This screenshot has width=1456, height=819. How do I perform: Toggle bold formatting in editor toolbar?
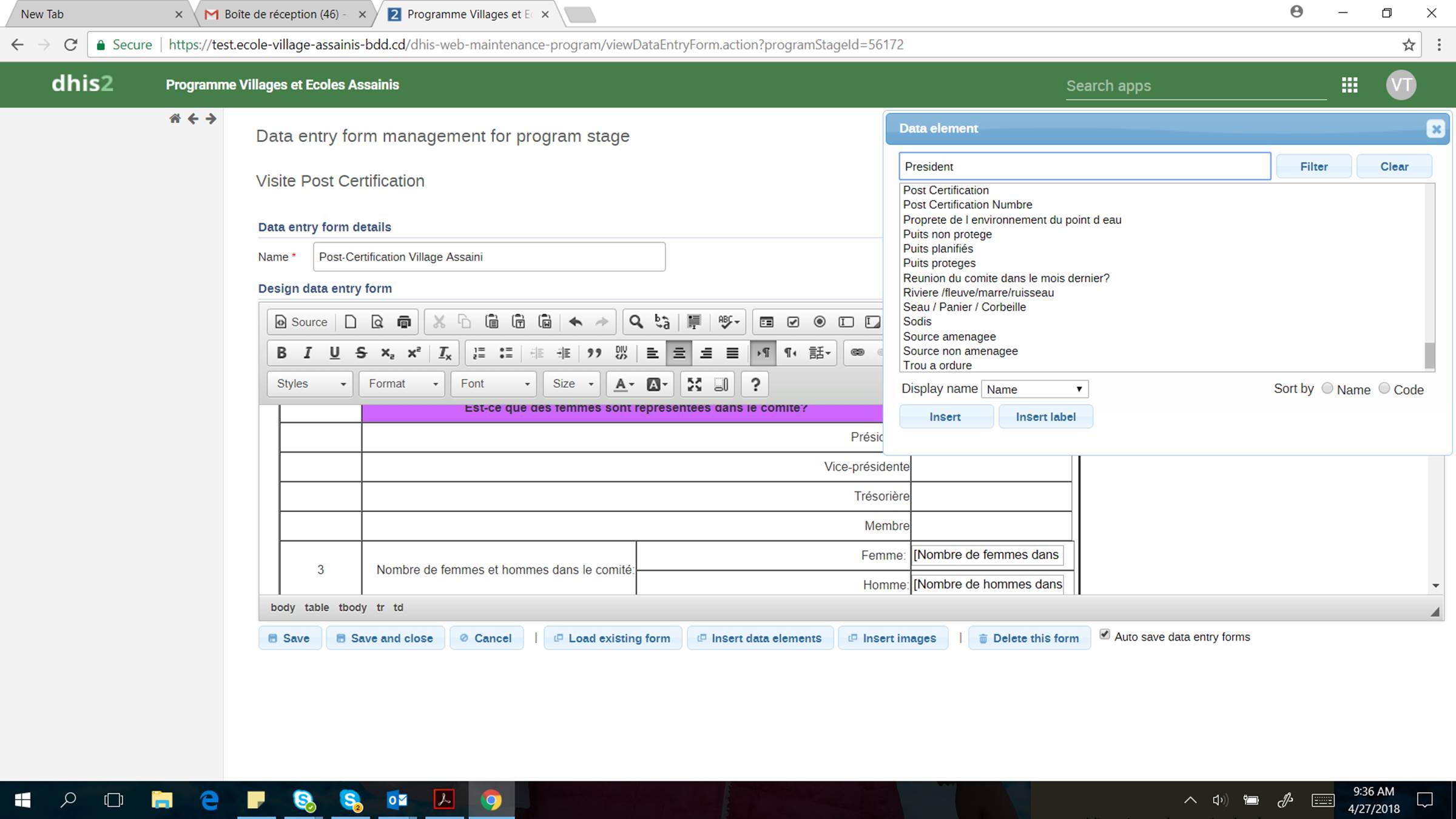coord(281,353)
